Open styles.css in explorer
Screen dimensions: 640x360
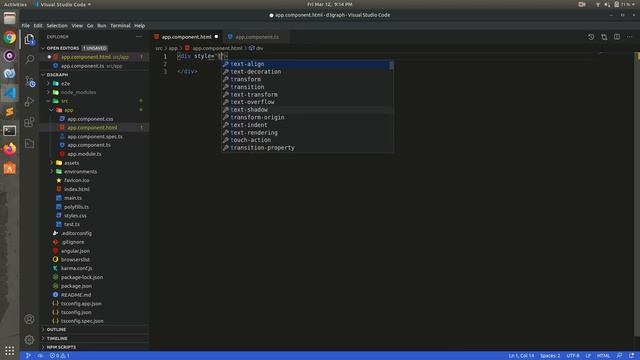coord(75,216)
